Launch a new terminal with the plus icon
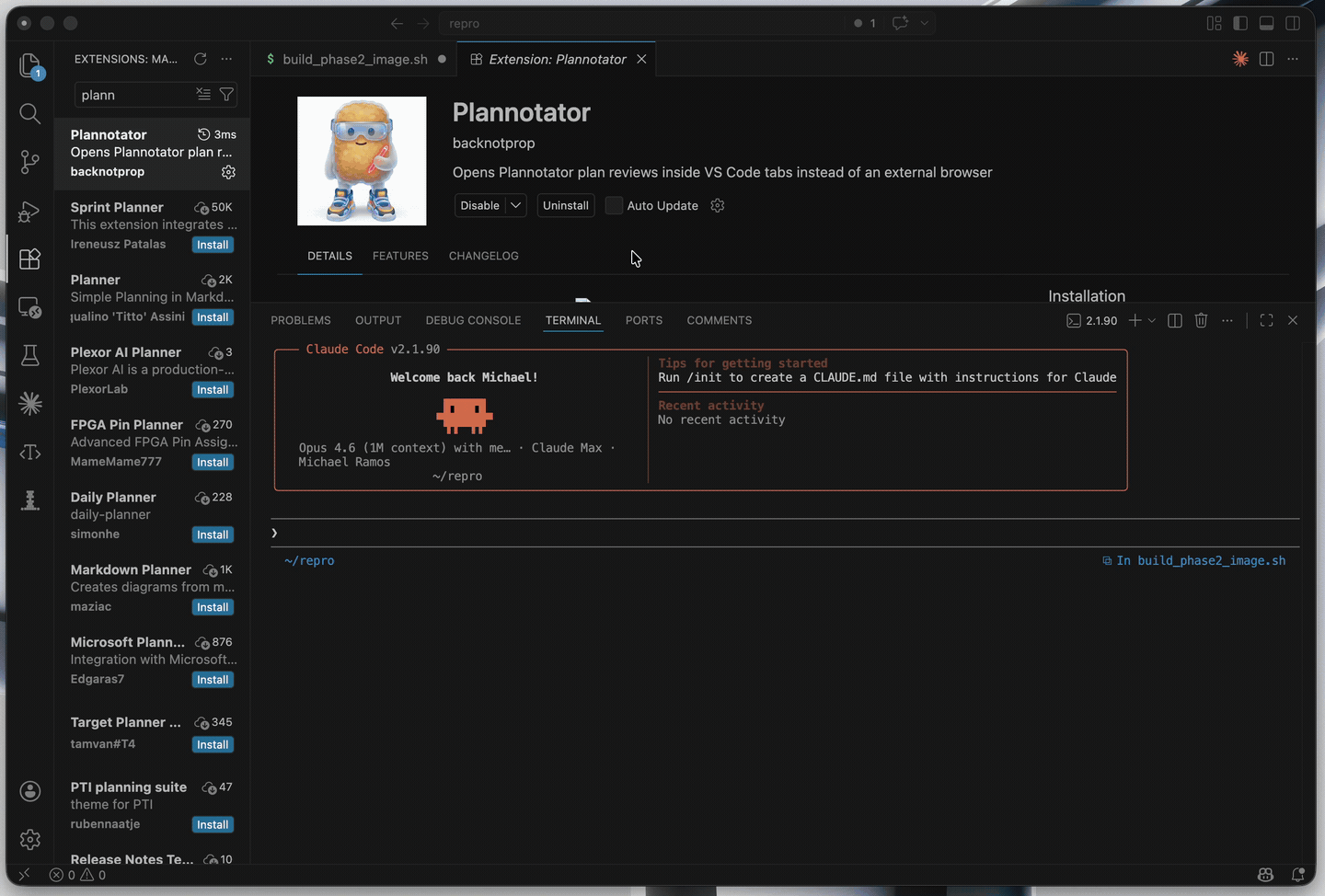This screenshot has width=1325, height=896. tap(1135, 320)
